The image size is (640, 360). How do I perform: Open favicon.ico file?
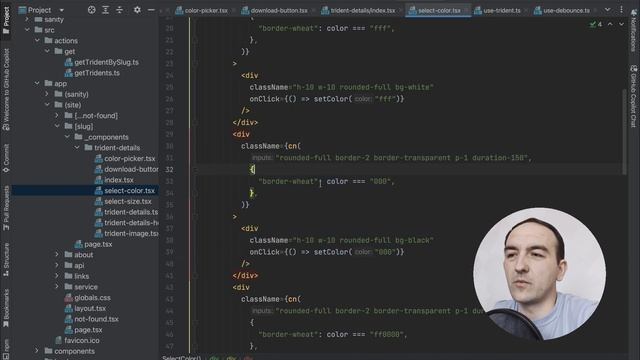tap(77, 340)
